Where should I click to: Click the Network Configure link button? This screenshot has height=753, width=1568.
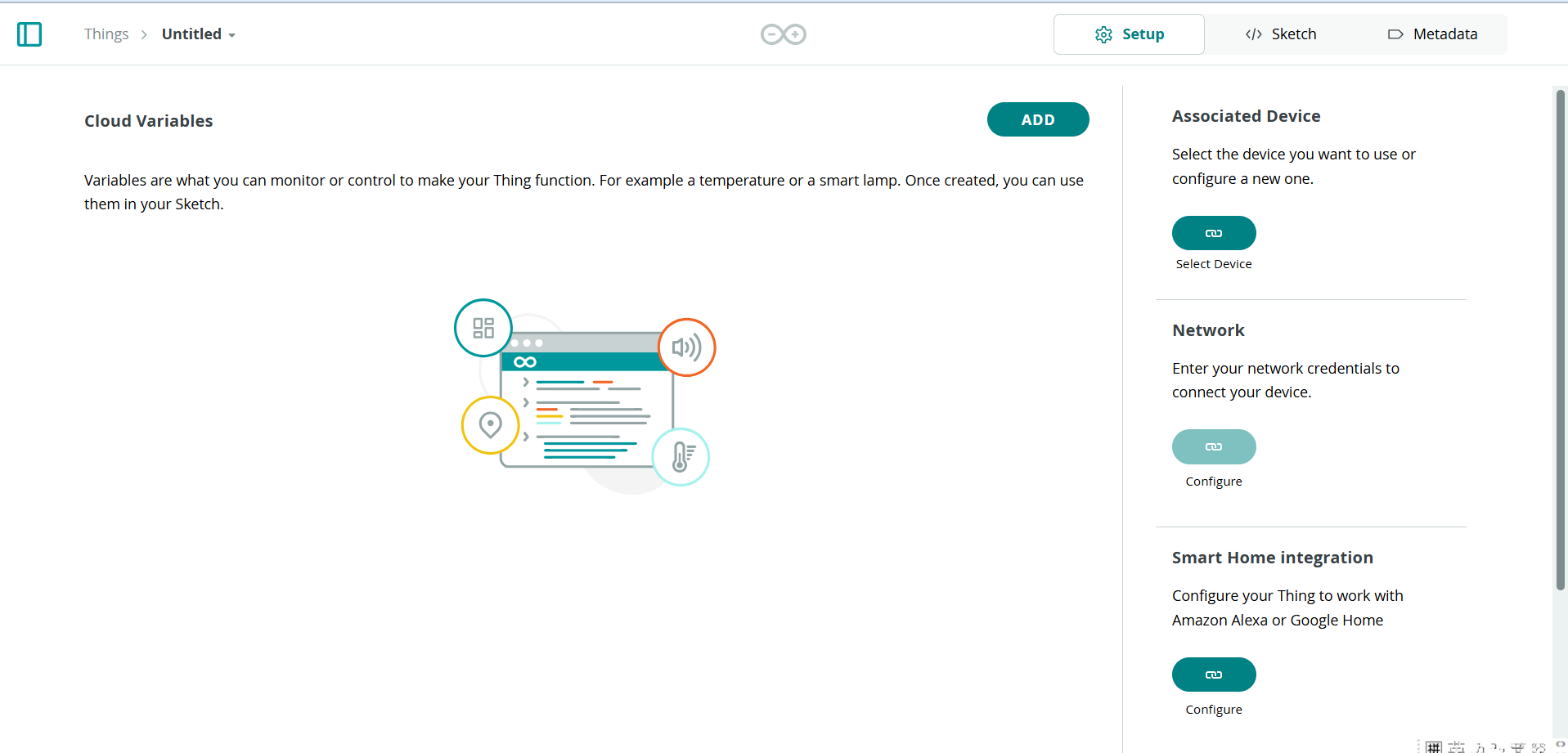point(1214,446)
